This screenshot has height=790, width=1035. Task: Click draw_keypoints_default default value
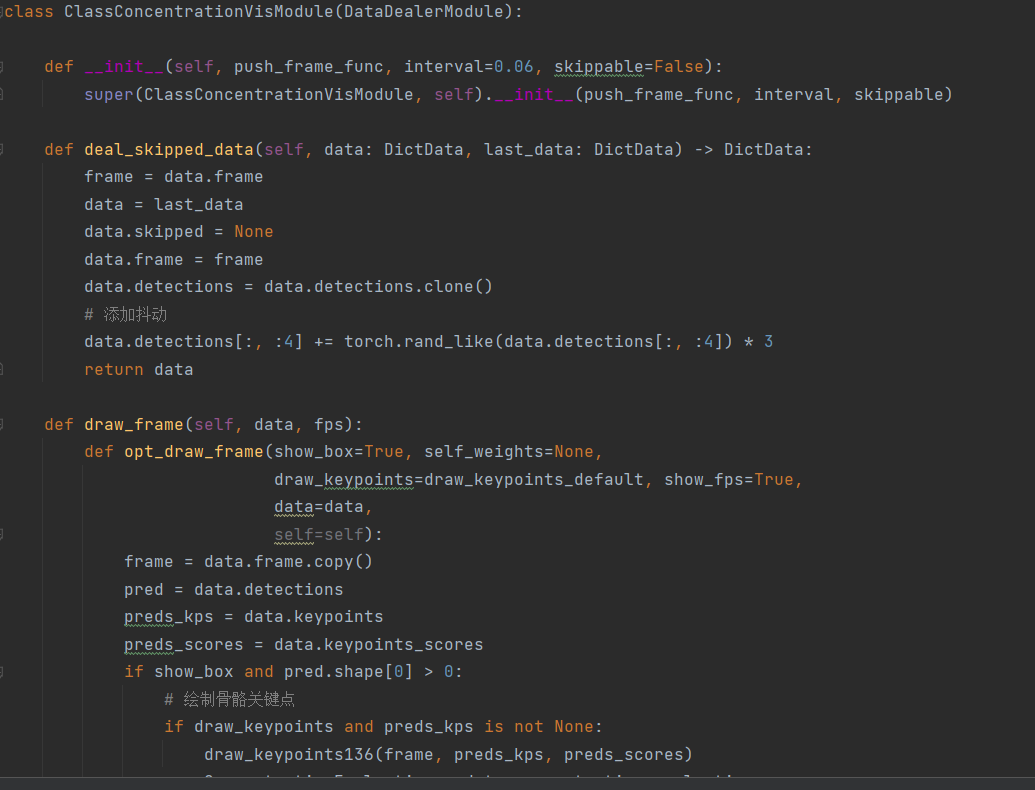point(533,480)
